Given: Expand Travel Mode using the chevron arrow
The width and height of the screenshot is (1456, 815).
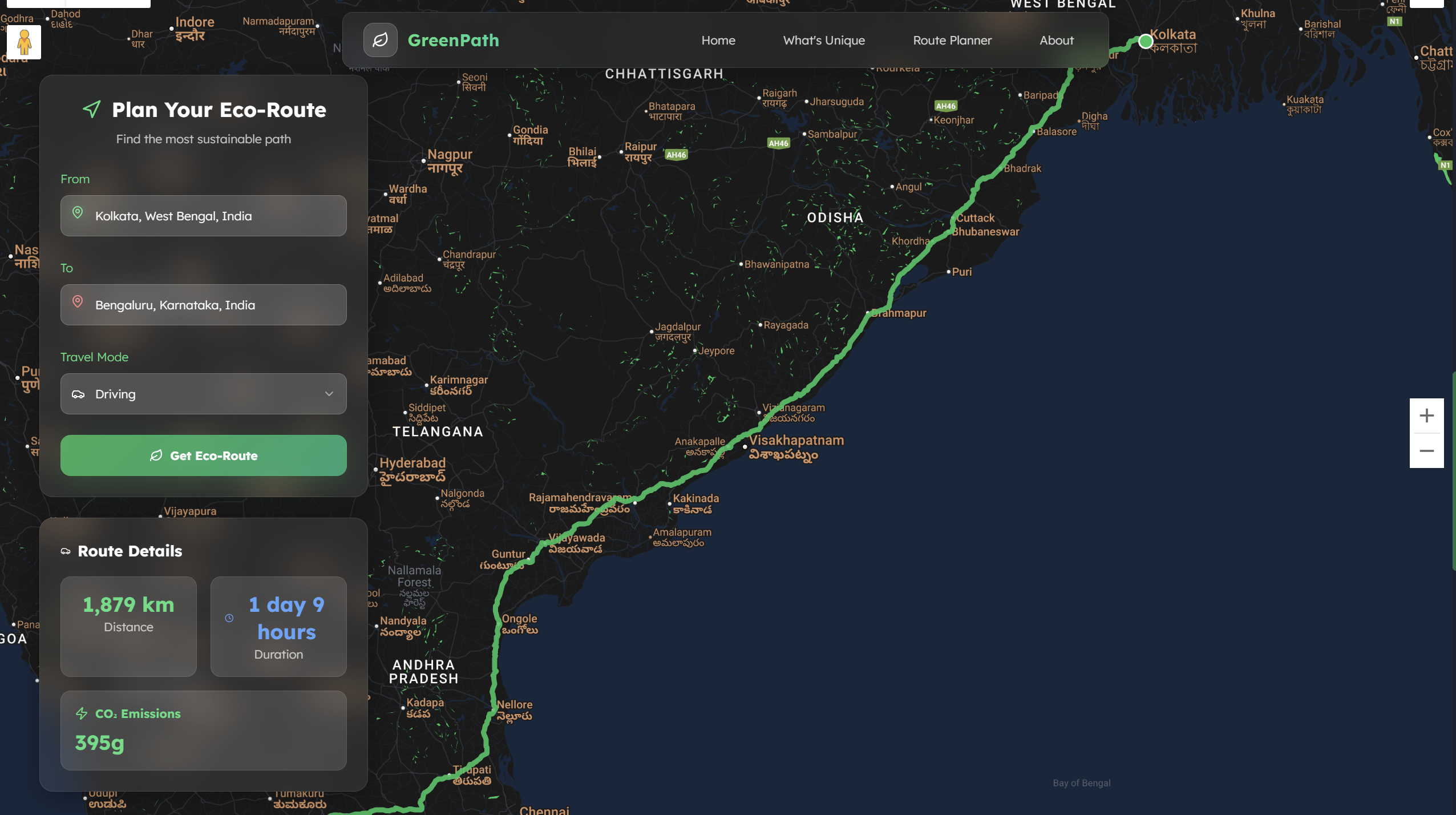Looking at the screenshot, I should pyautogui.click(x=329, y=394).
